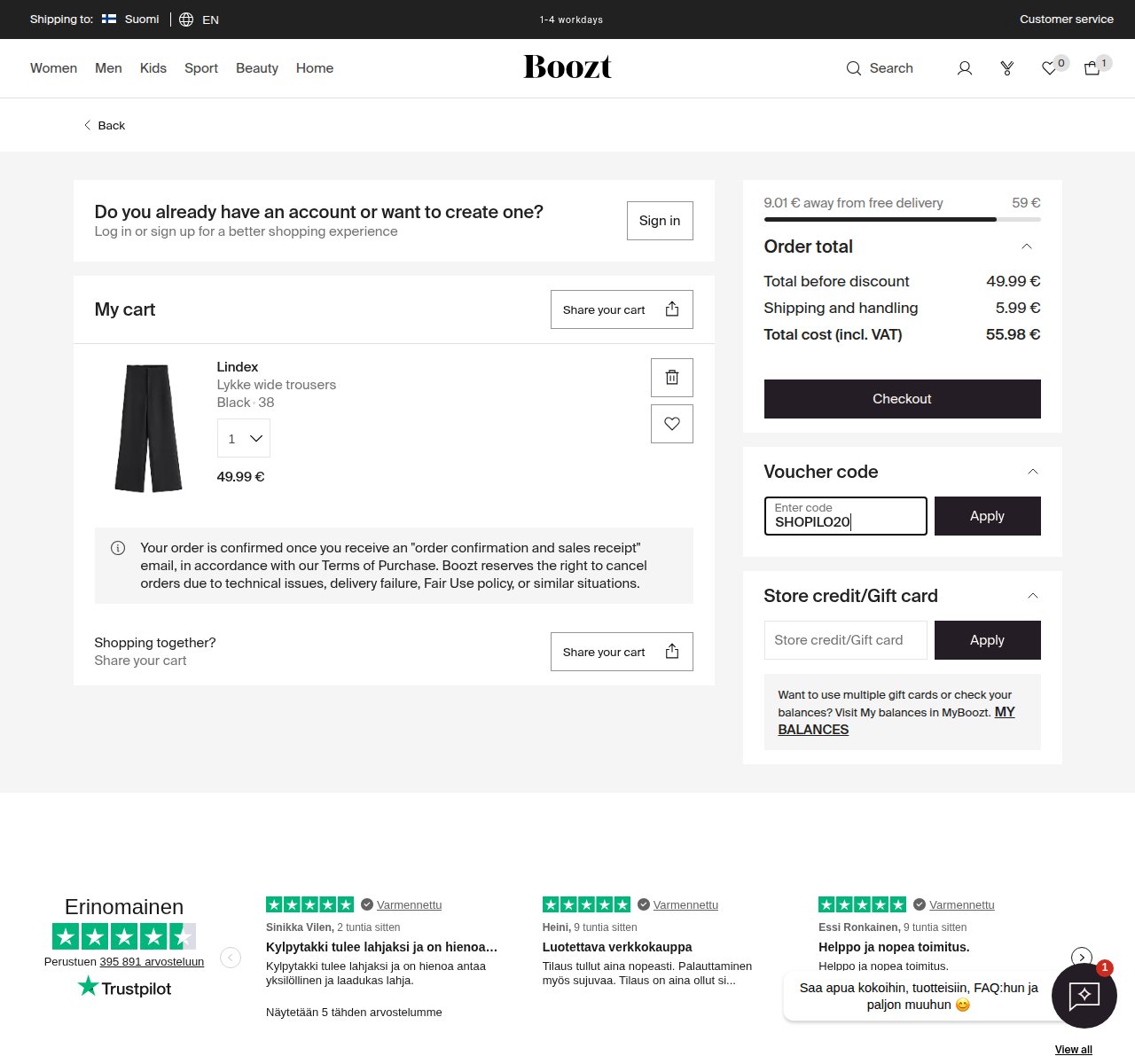The image size is (1135, 1064).
Task: Click the Sign in button
Action: click(660, 221)
